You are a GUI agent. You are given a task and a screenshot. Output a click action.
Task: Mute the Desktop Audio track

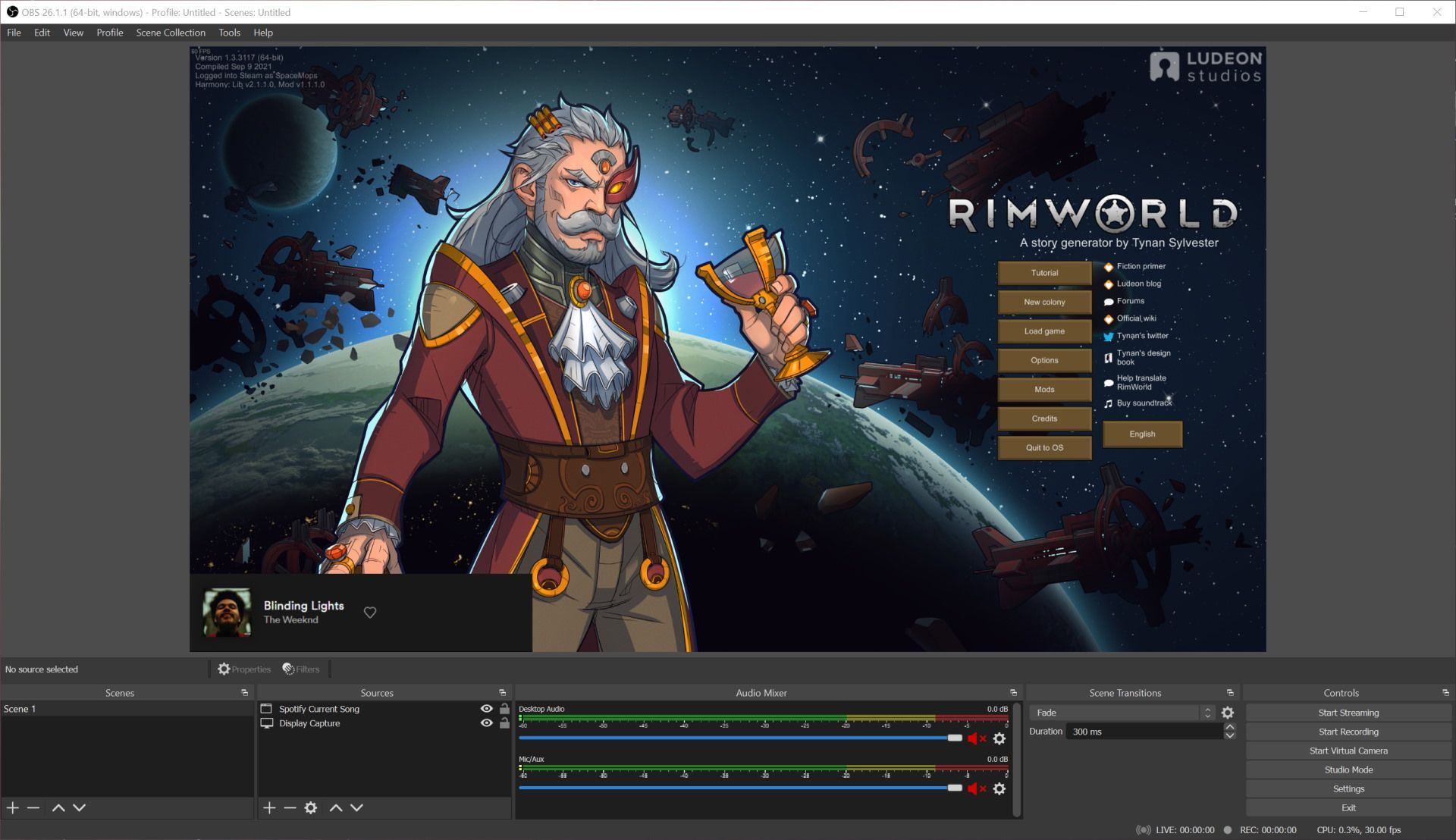975,738
